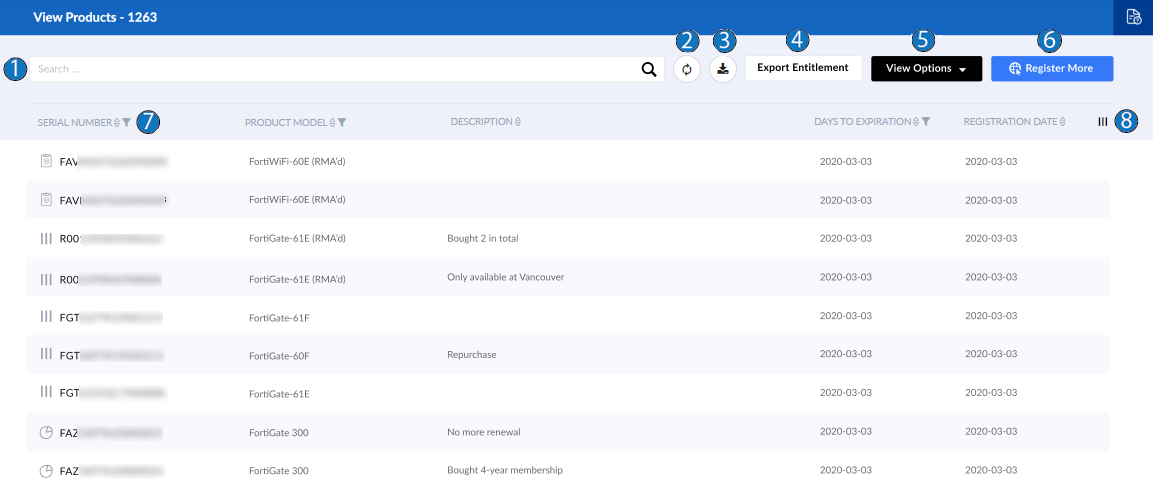Click the REGISTRATION DATE header

tap(1010, 122)
